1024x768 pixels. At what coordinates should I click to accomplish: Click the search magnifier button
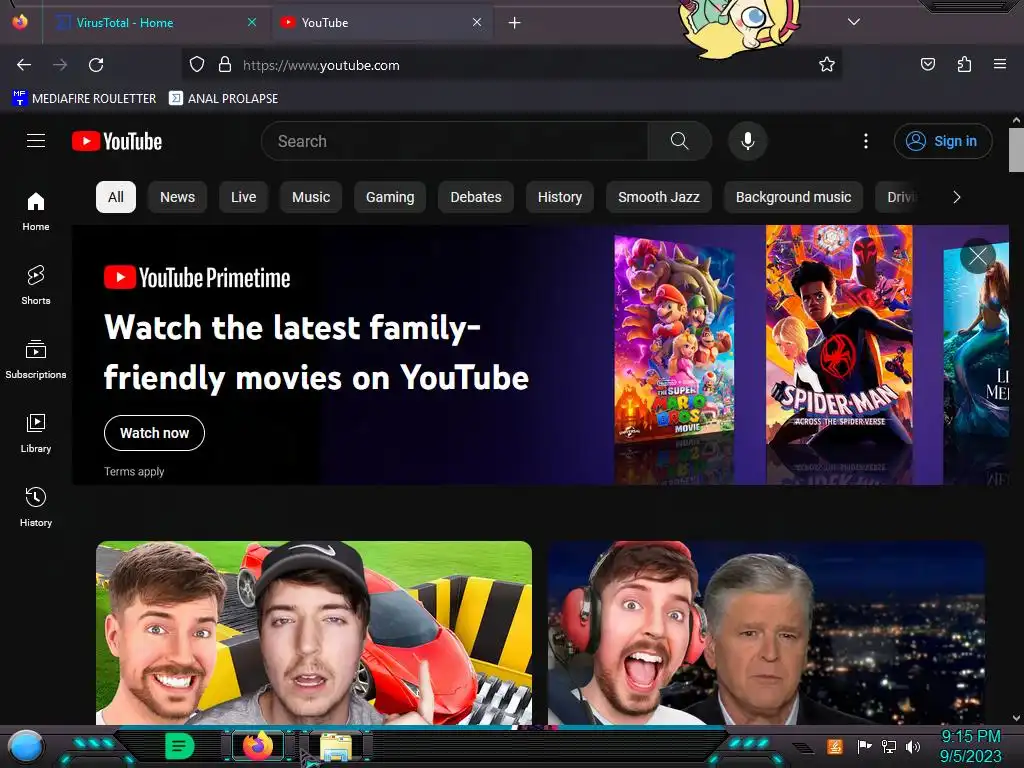pos(679,141)
